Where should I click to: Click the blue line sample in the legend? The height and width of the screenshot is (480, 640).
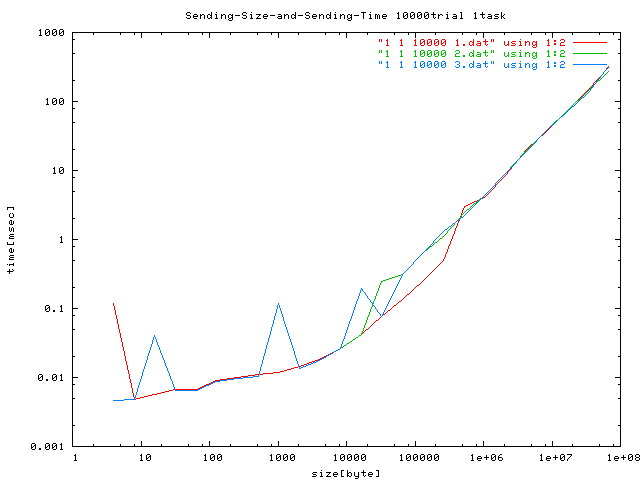pos(591,65)
